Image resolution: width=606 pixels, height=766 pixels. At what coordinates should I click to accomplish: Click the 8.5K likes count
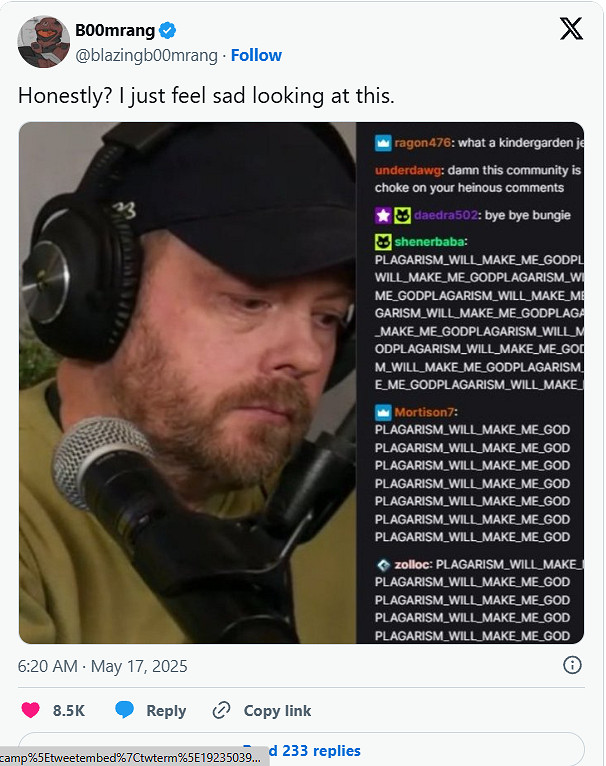(69, 710)
